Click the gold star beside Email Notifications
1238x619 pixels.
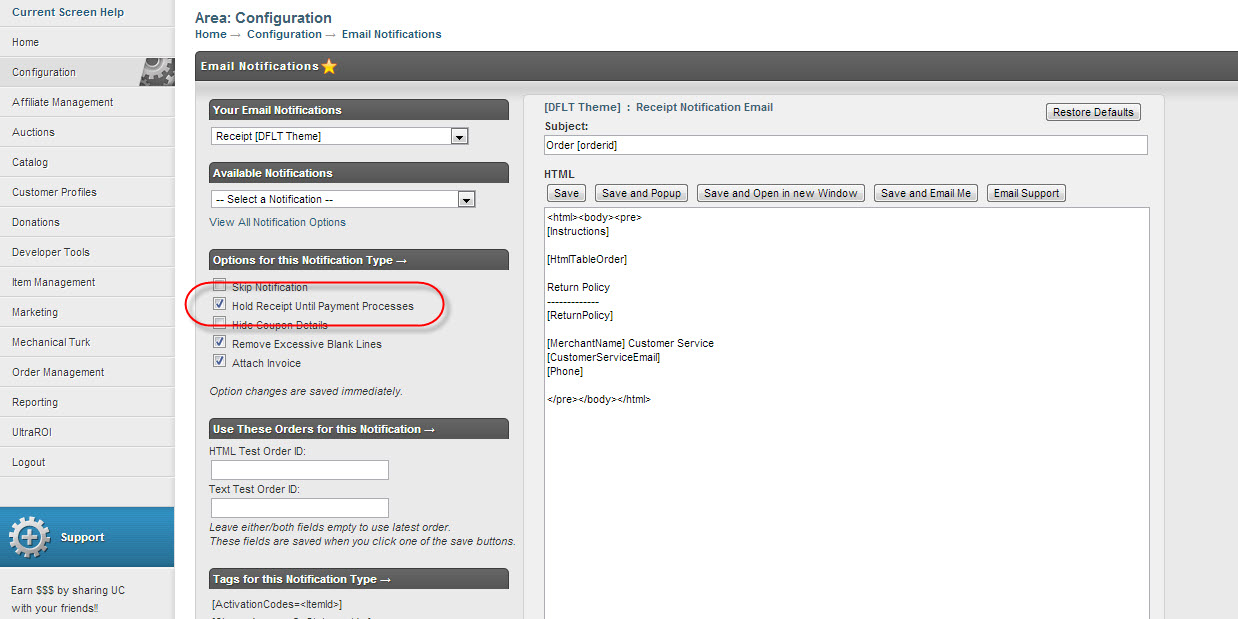(x=329, y=67)
